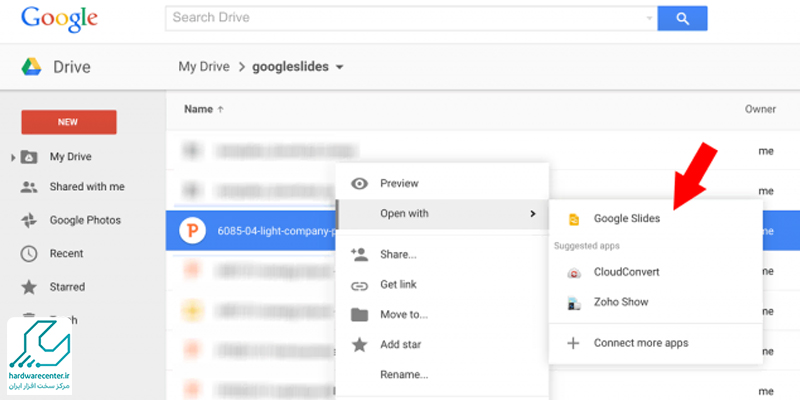Click the Shared with me people icon
This screenshot has height=400, width=800.
click(x=29, y=187)
